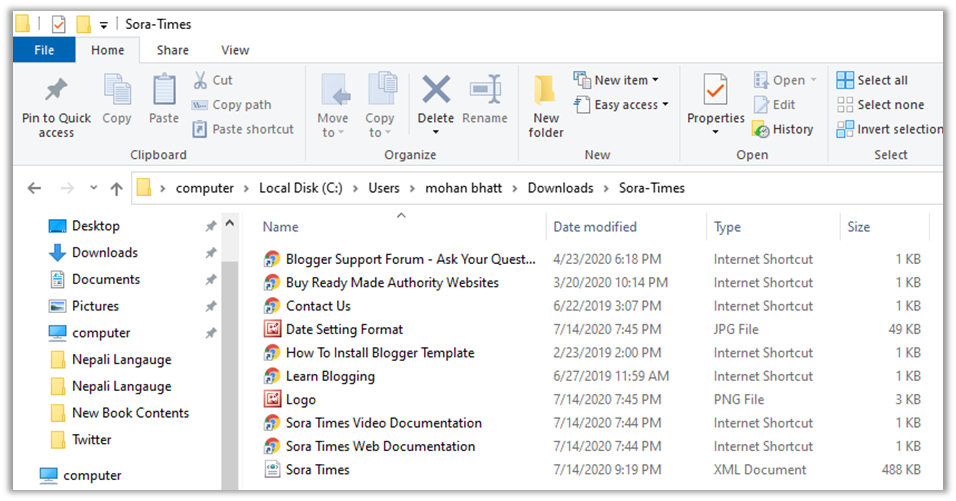
Task: Open the File menu
Action: coord(44,50)
